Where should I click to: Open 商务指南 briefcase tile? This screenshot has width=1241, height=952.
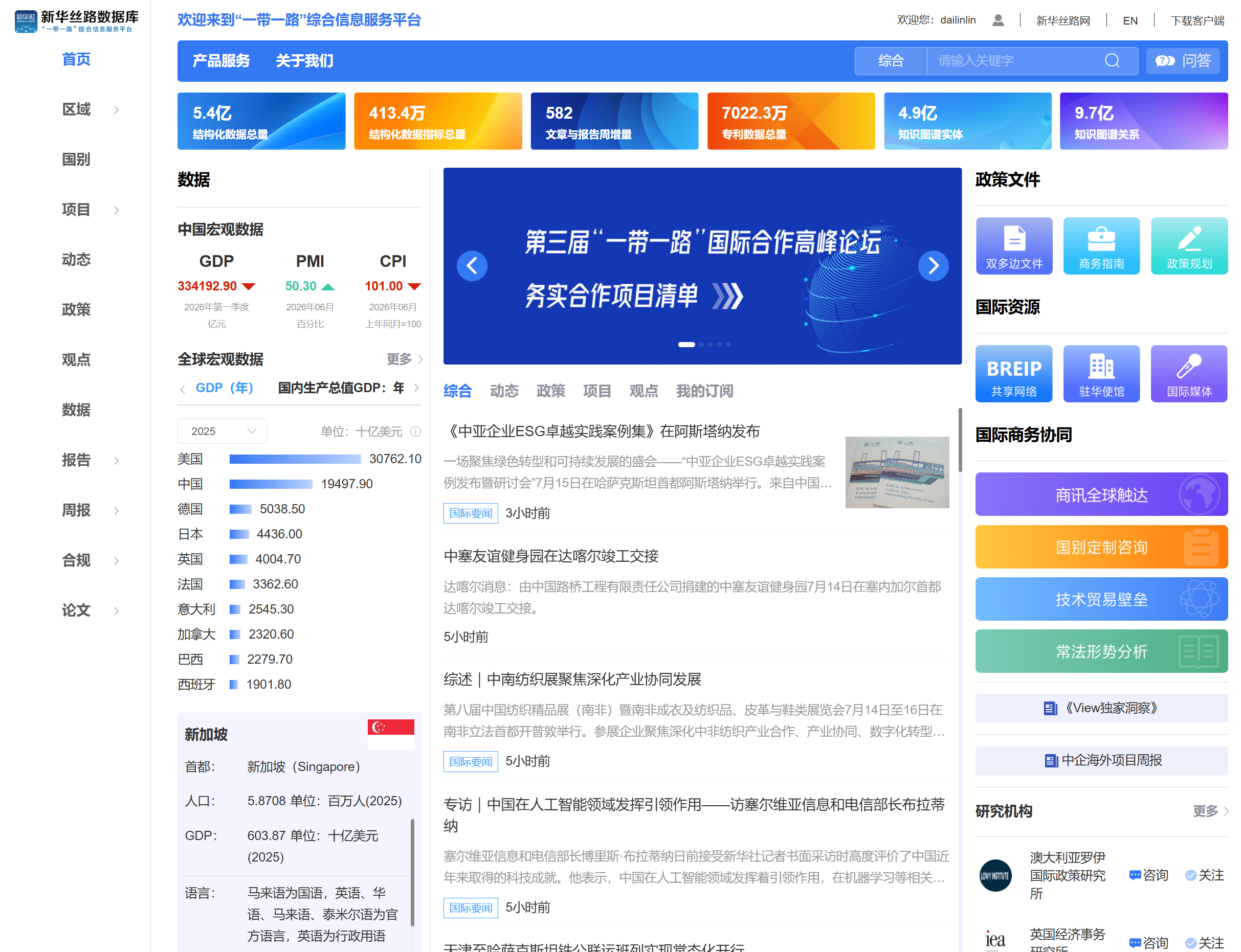point(1101,246)
